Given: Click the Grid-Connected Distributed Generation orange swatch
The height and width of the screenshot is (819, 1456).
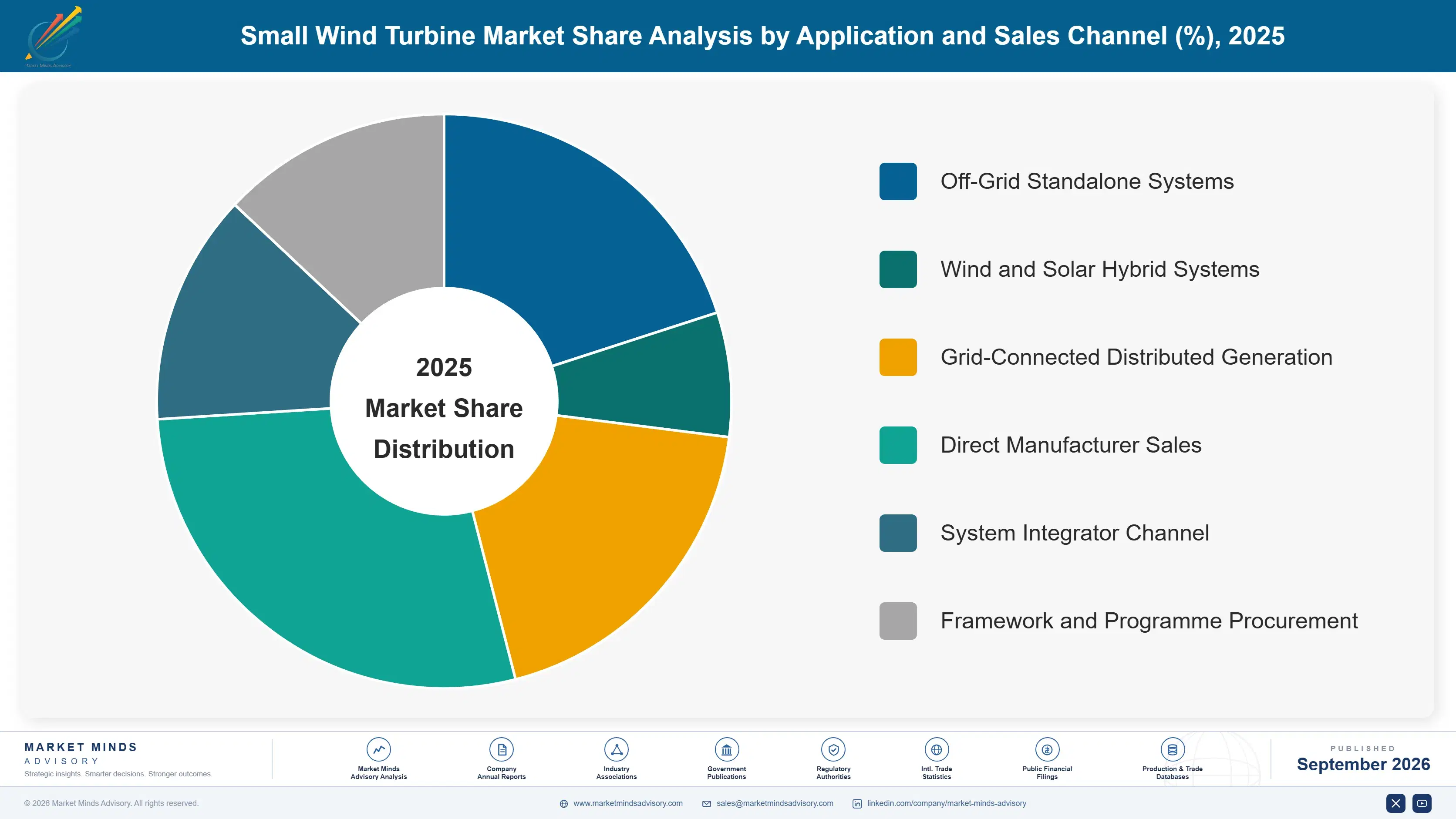Looking at the screenshot, I should pyautogui.click(x=897, y=357).
